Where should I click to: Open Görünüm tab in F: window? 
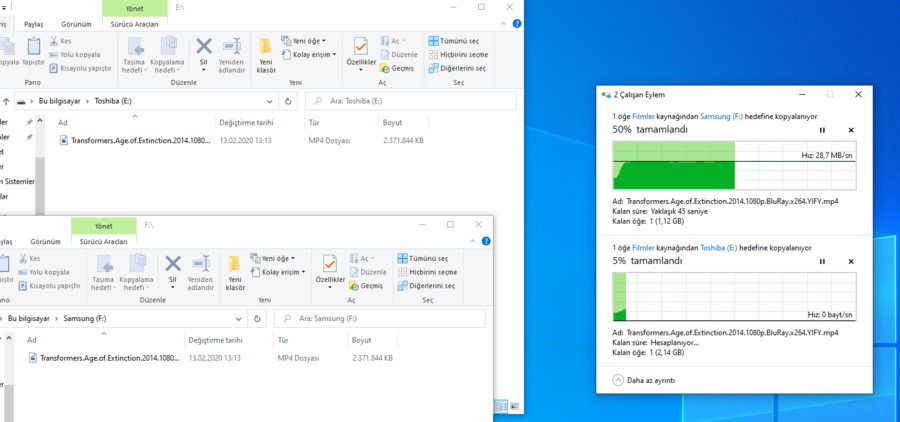45,242
